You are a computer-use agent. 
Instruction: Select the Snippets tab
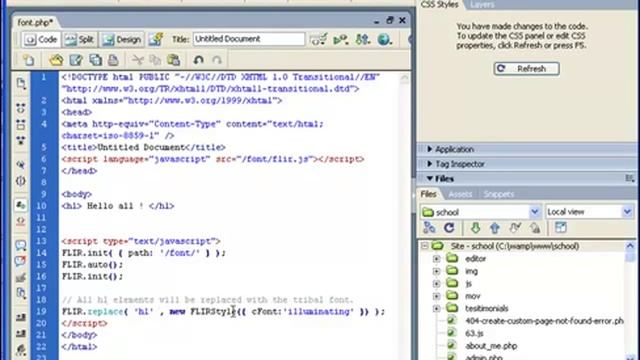[x=499, y=194]
